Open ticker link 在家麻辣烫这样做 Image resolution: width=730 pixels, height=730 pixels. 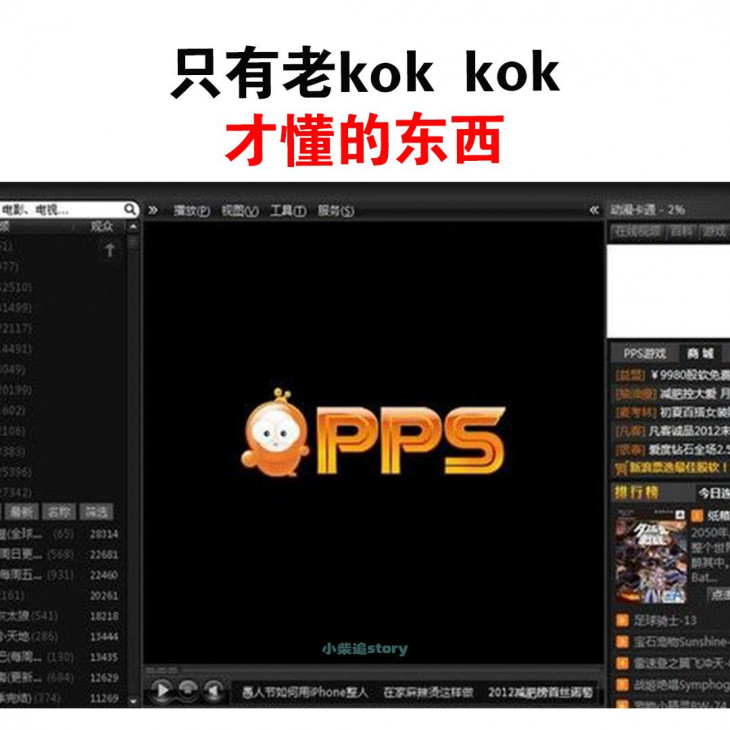[x=428, y=692]
